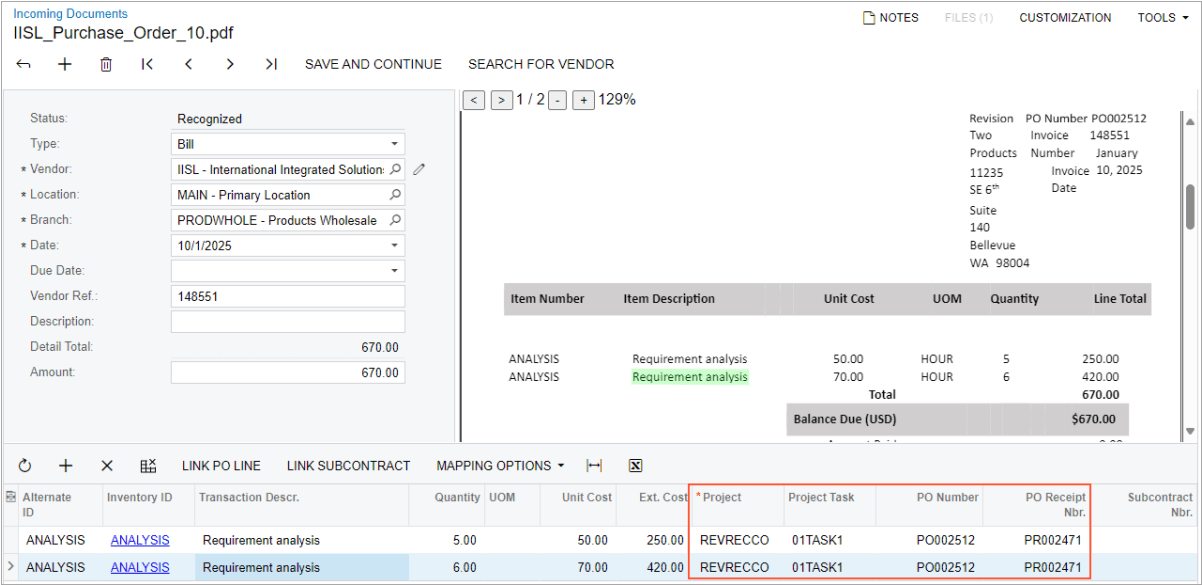The image size is (1202, 585).
Task: Refresh the detail lines grid
Action: [x=25, y=466]
